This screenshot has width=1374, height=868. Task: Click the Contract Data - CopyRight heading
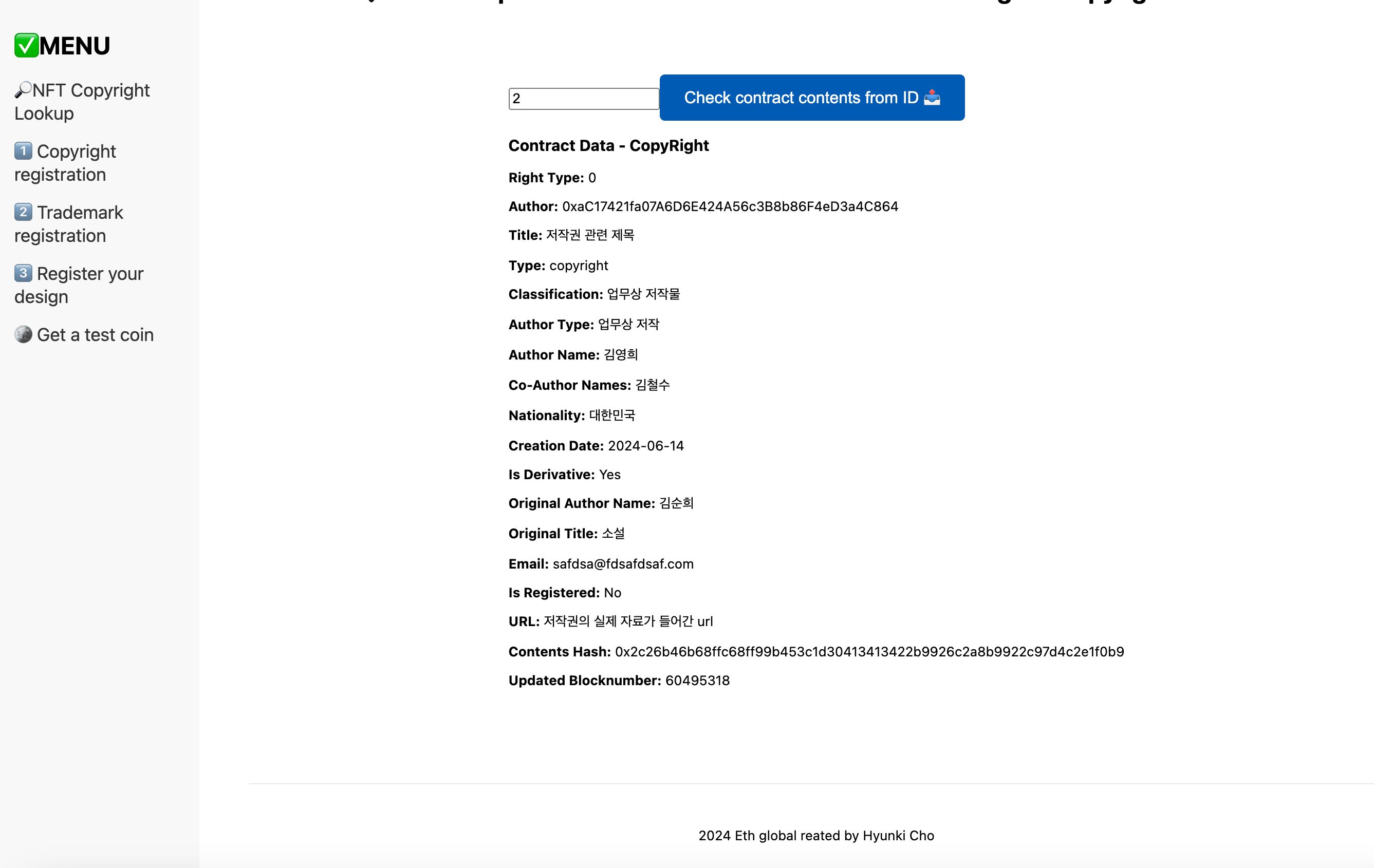click(608, 145)
